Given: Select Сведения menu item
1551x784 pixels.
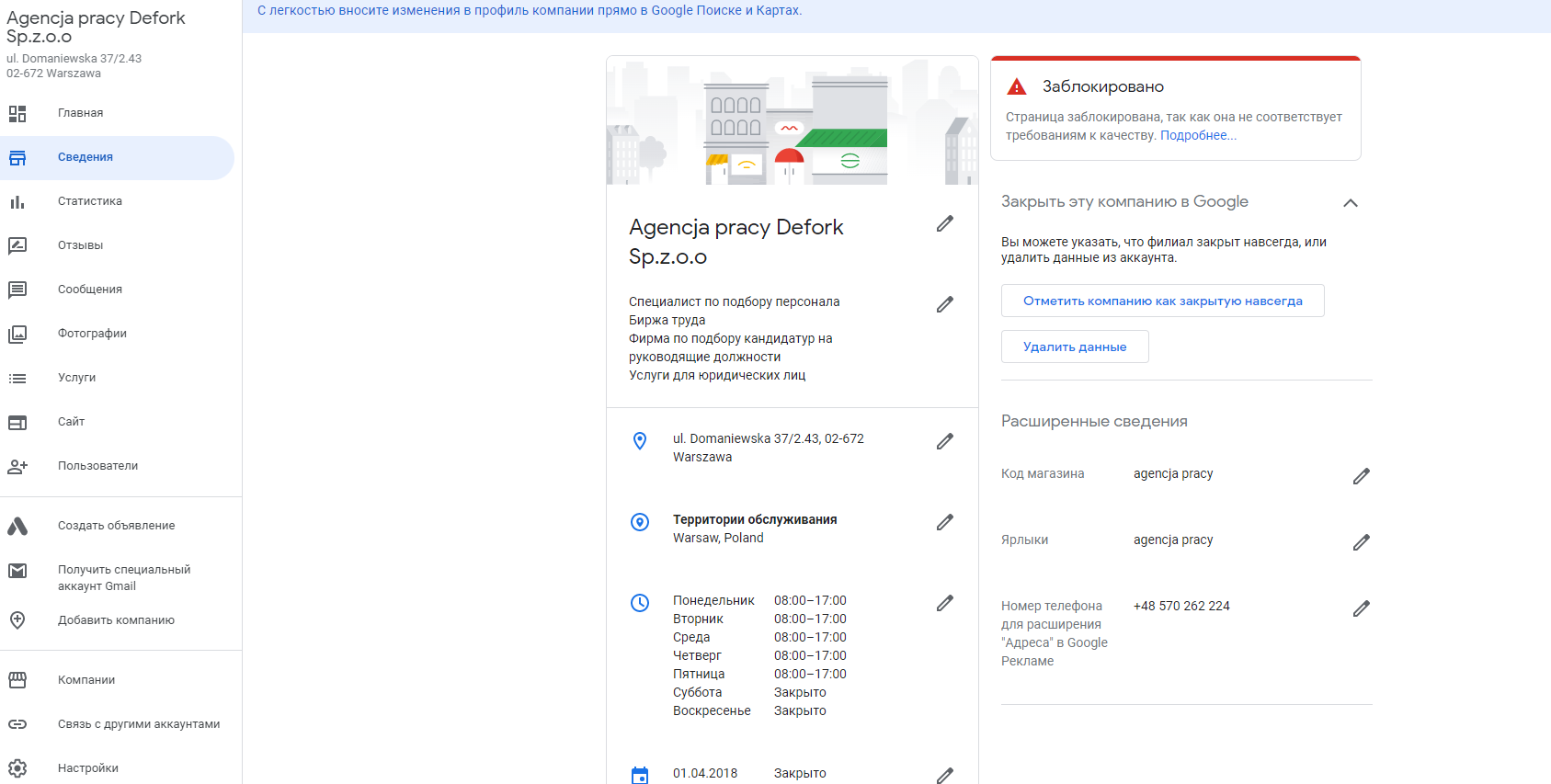Looking at the screenshot, I should coord(118,158).
